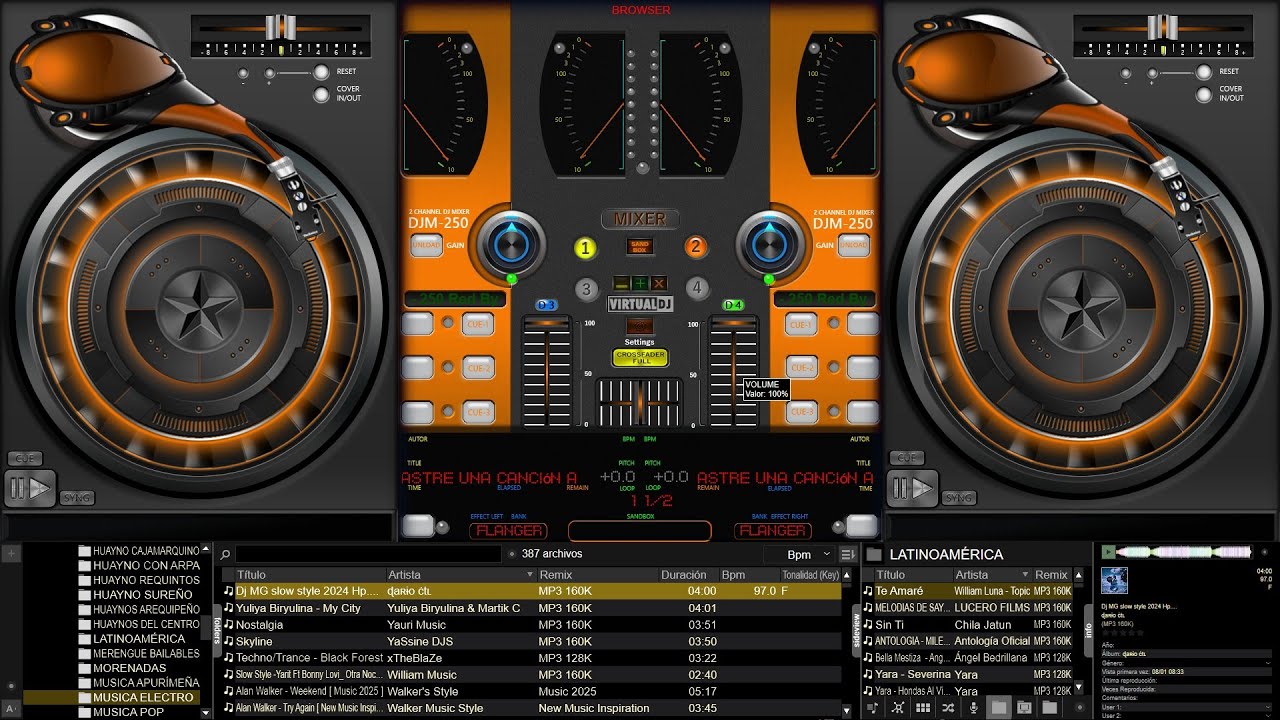Image resolution: width=1280 pixels, height=720 pixels.
Task: Open the right FLANGER effect selector
Action: [x=772, y=530]
